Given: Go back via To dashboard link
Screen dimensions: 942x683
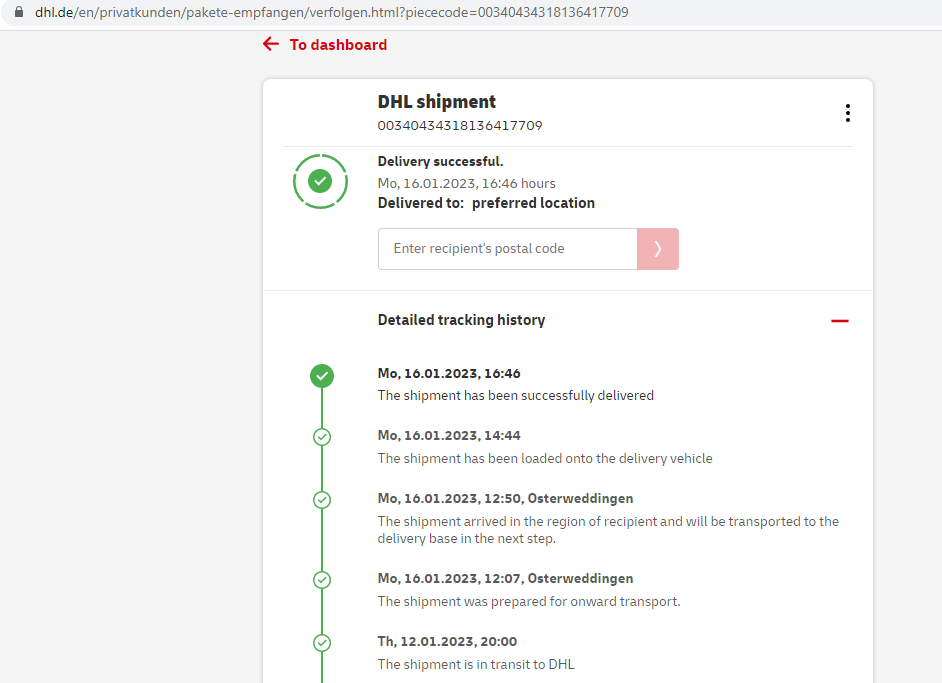Looking at the screenshot, I should click(x=337, y=45).
